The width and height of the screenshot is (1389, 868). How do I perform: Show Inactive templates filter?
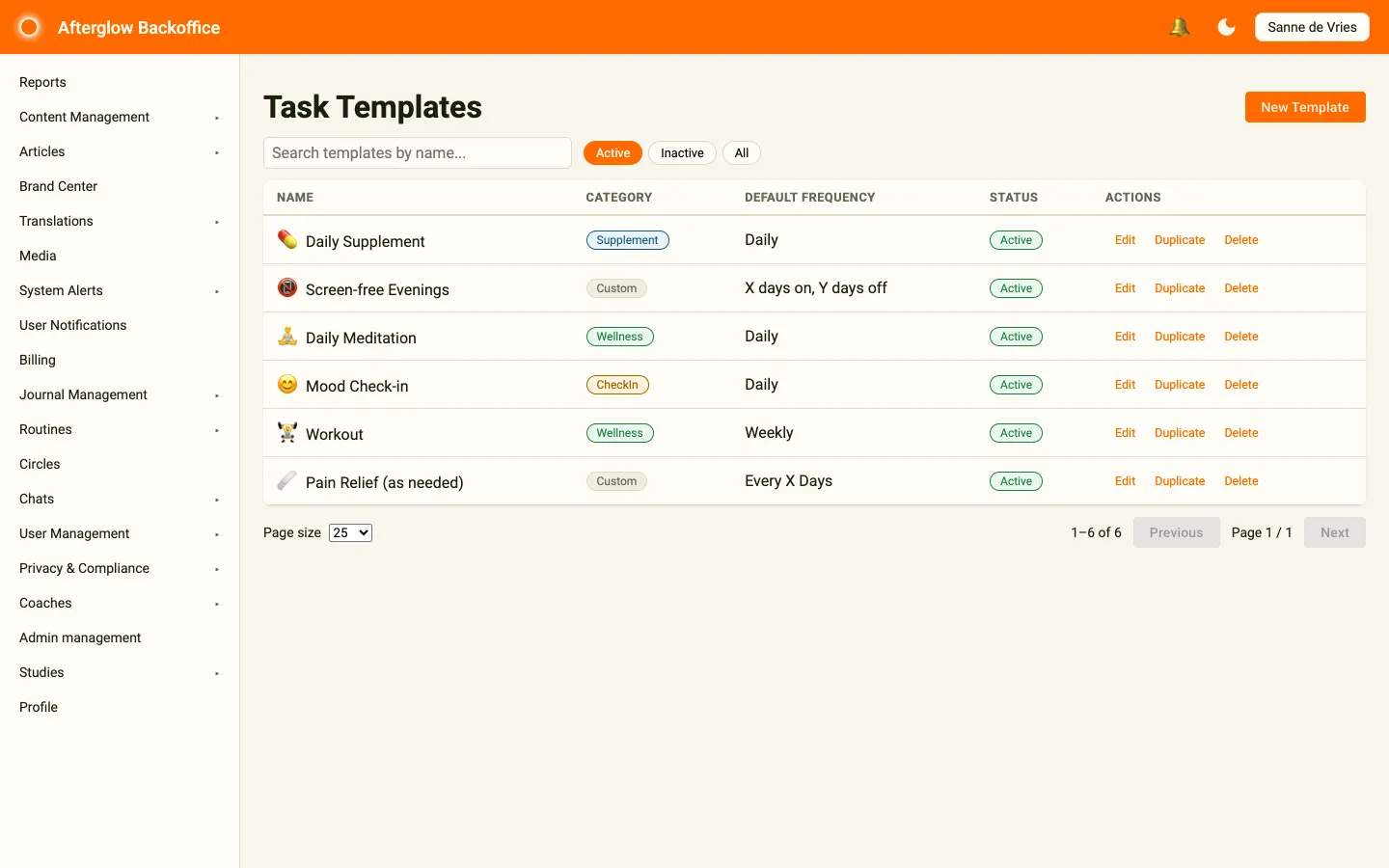tap(682, 153)
